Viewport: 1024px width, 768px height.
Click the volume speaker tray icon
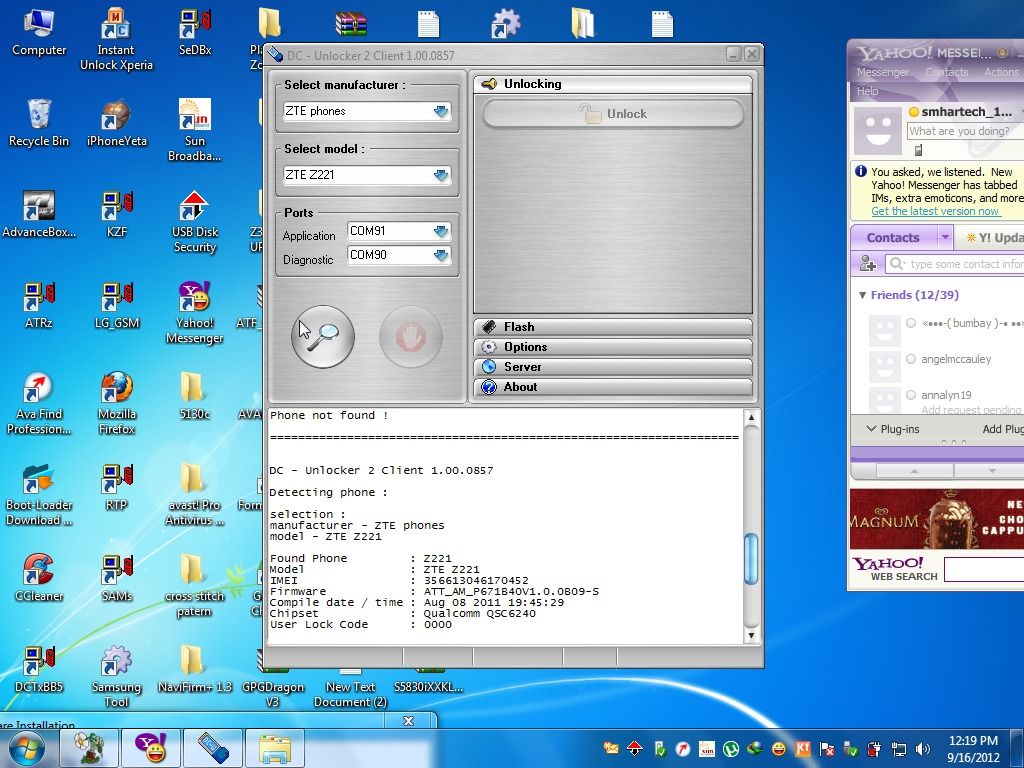tap(923, 749)
